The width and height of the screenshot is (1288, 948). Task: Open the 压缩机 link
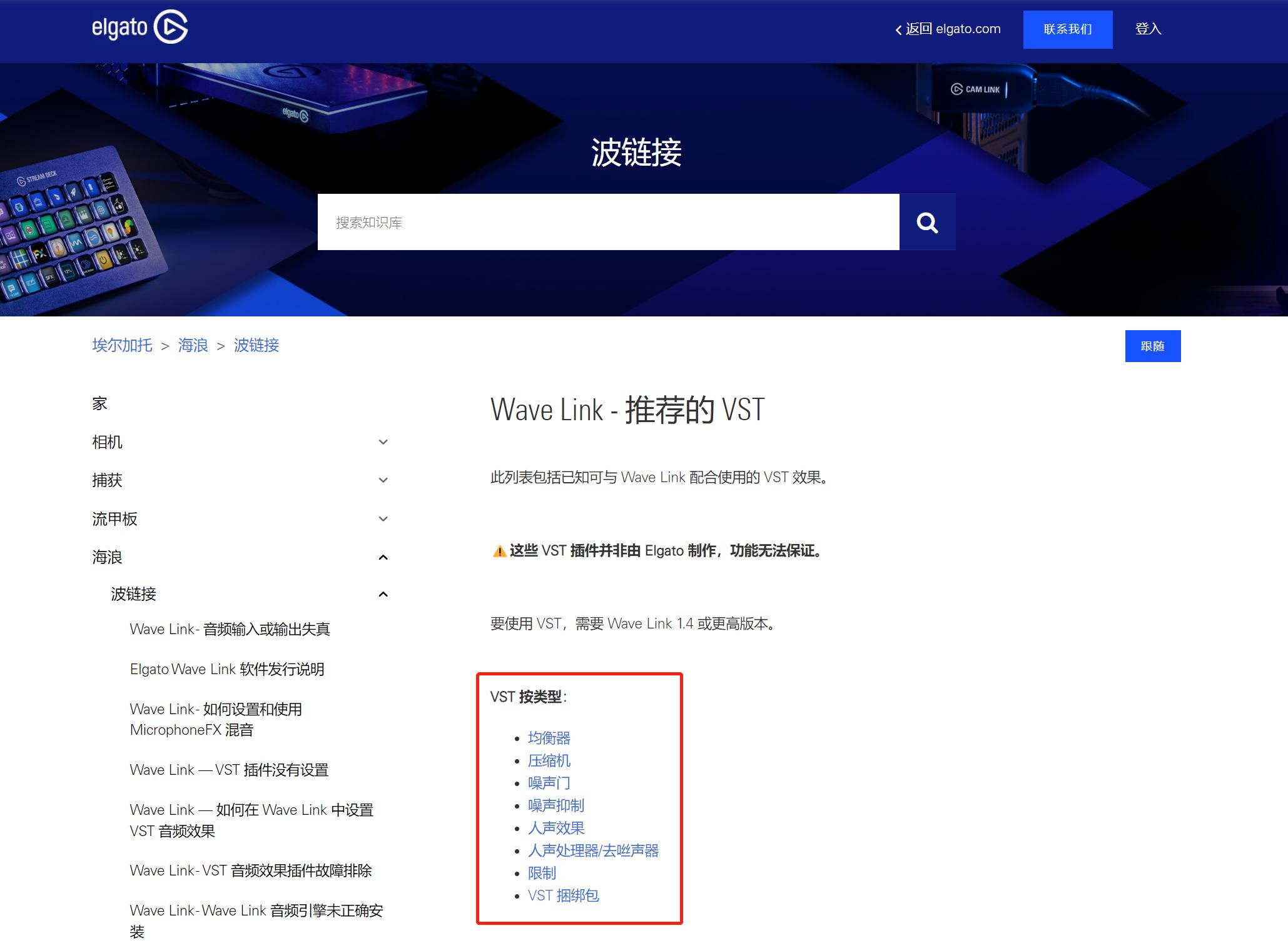point(549,760)
